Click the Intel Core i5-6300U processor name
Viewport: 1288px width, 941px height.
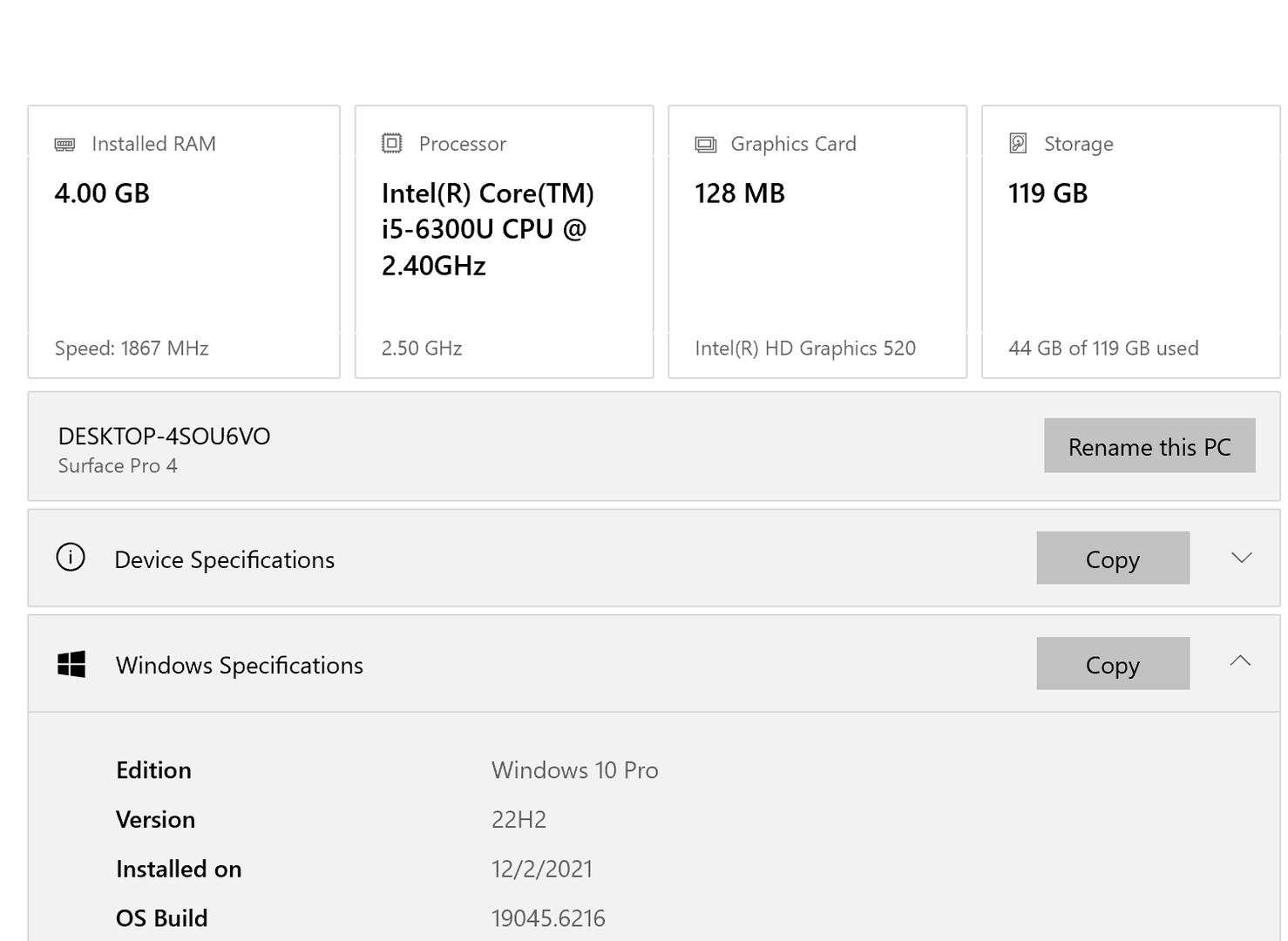click(x=488, y=229)
